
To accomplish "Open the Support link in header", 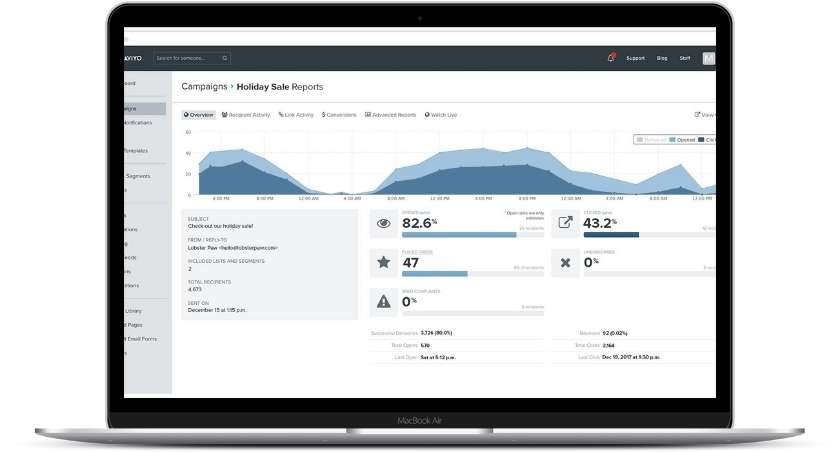I will pos(635,58).
